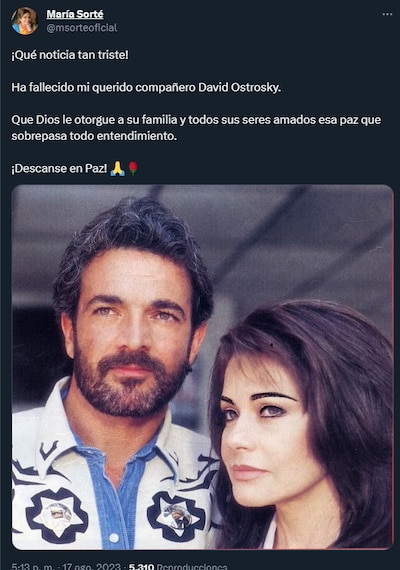400x570 pixels.
Task: Click the red rose emoji
Action: tap(133, 168)
